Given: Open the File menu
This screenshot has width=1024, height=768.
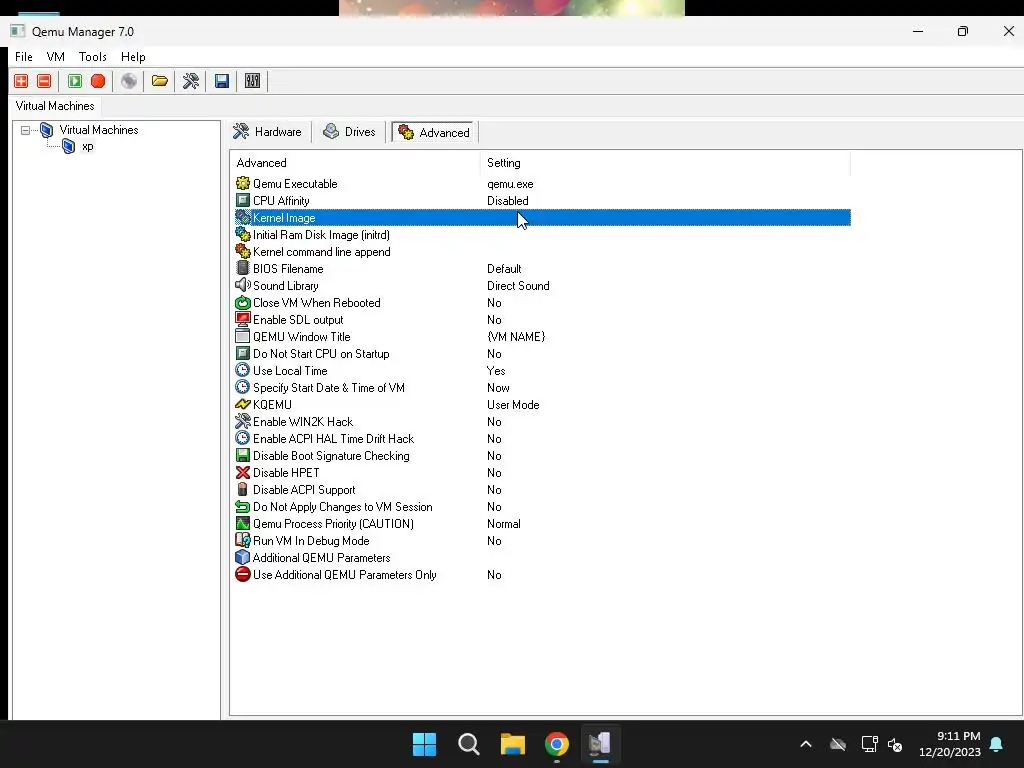Looking at the screenshot, I should point(24,57).
